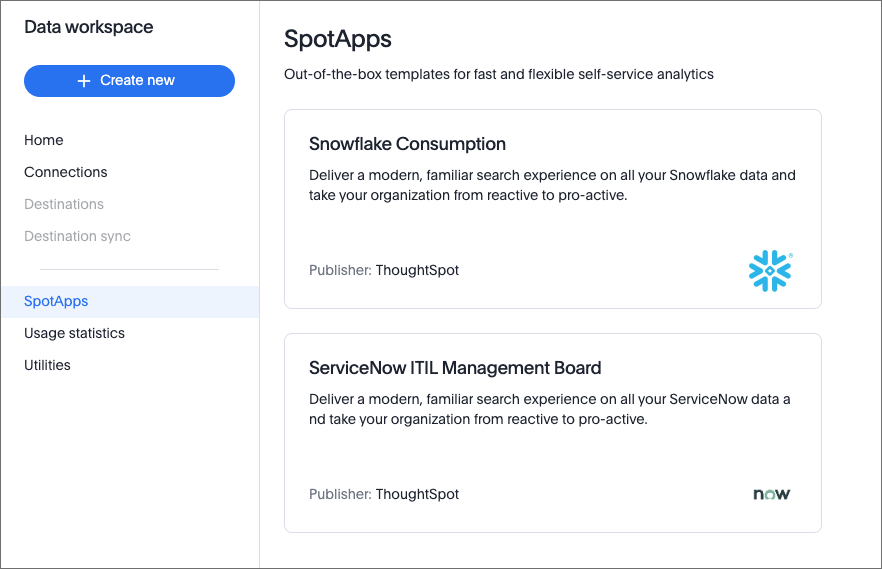Viewport: 882px width, 569px height.
Task: Go to Connections in the sidebar
Action: coord(66,172)
